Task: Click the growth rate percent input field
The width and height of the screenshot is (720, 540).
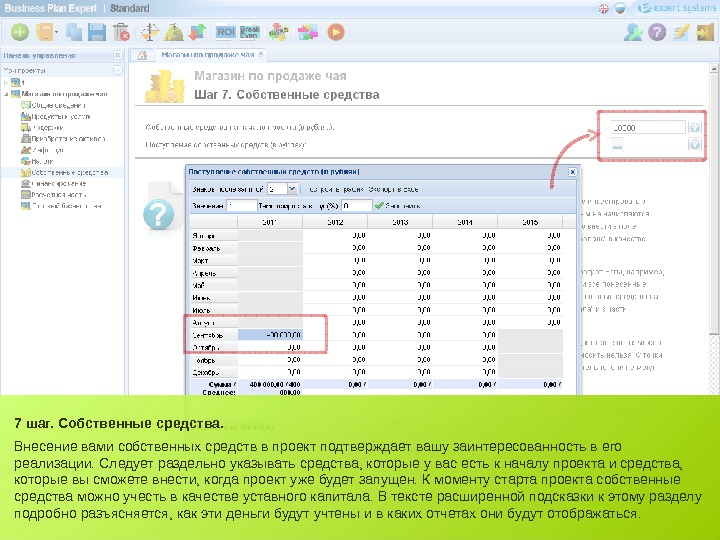Action: pyautogui.click(x=357, y=206)
